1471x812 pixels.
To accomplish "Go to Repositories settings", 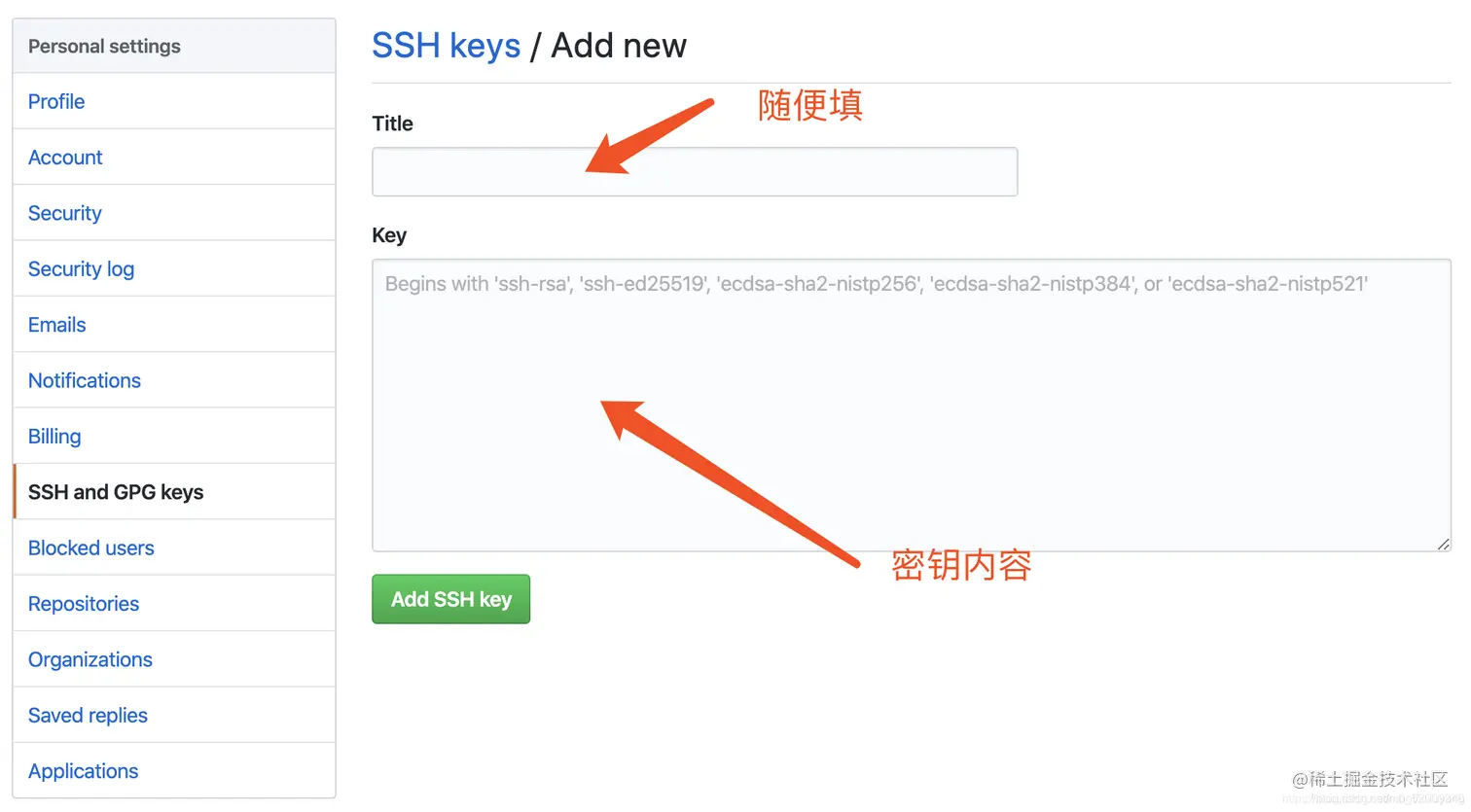I will click(x=174, y=603).
